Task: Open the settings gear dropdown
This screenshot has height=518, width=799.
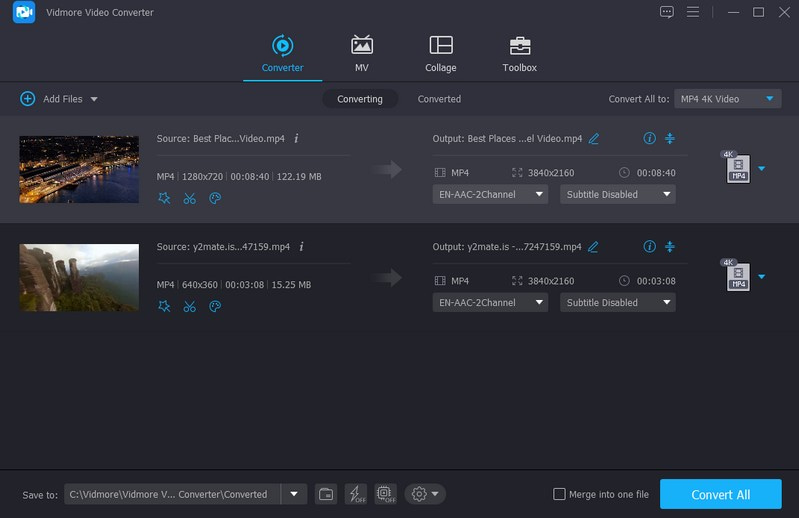Action: 425,494
